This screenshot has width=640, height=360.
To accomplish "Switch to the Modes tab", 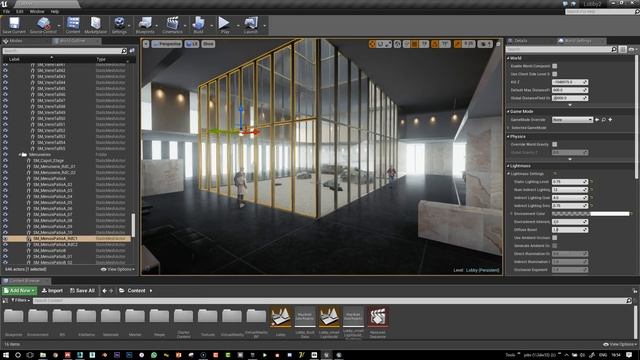I will click(x=16, y=41).
